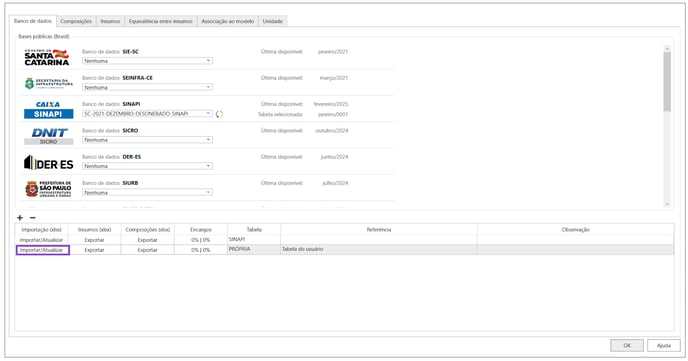
Task: Click the Referência column header
Action: pyautogui.click(x=379, y=229)
